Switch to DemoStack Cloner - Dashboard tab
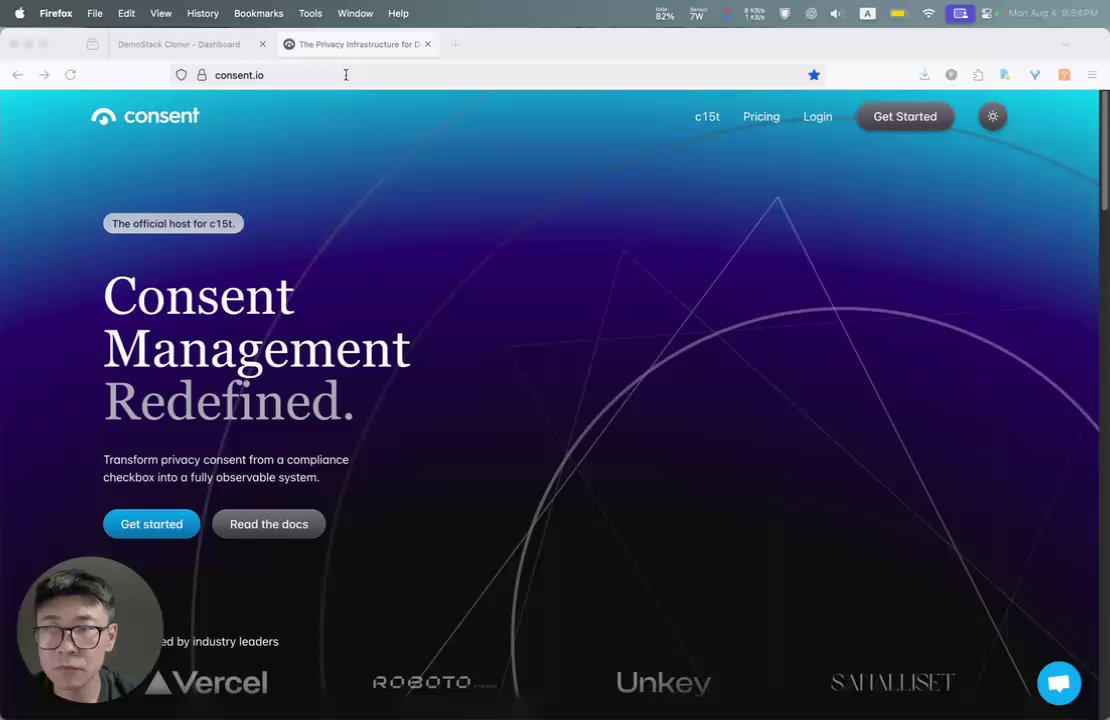The height and width of the screenshot is (720, 1110). click(179, 44)
